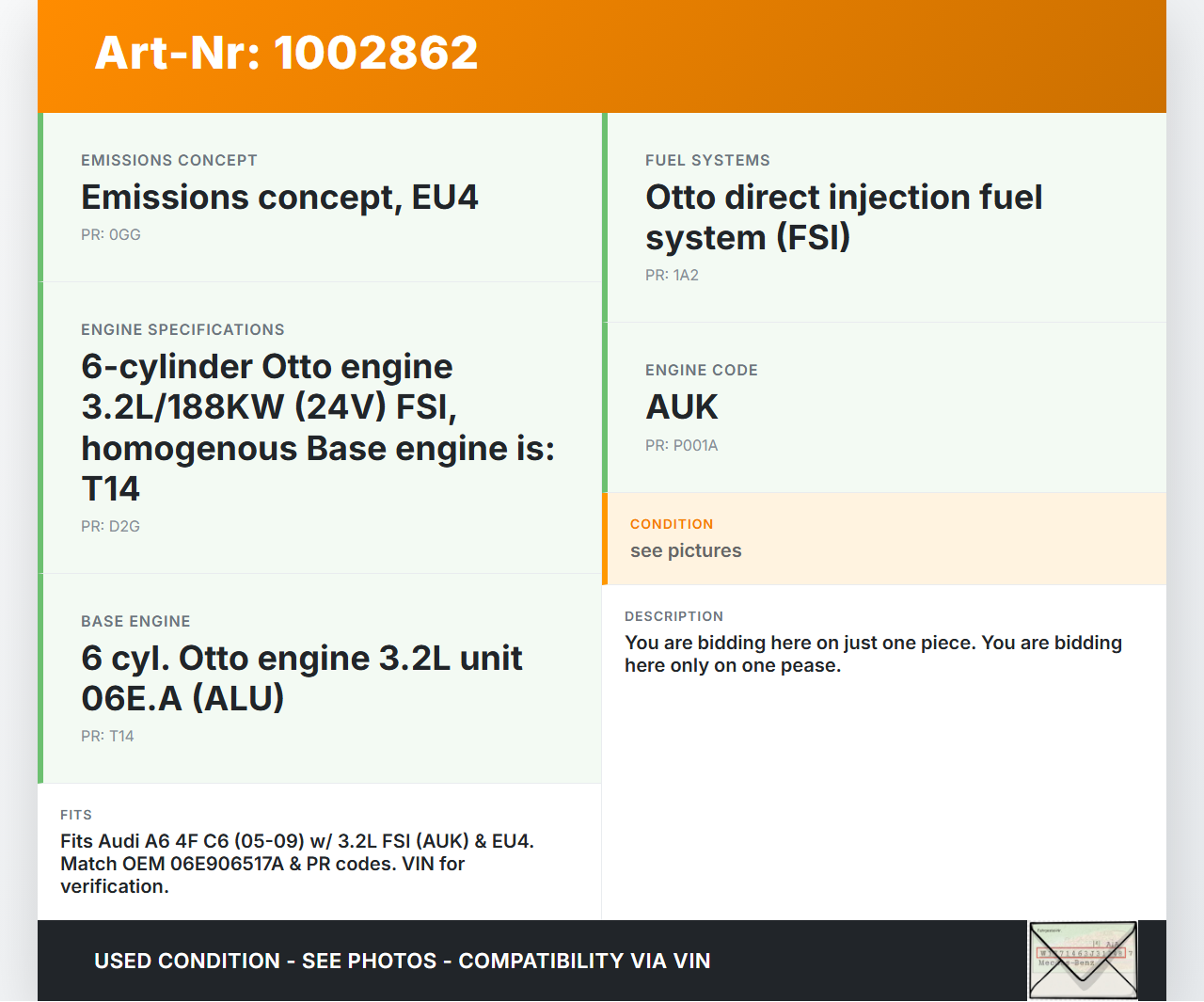Viewport: 1204px width, 1002px height.
Task: Click the 'see pictures' condition text
Action: (686, 551)
